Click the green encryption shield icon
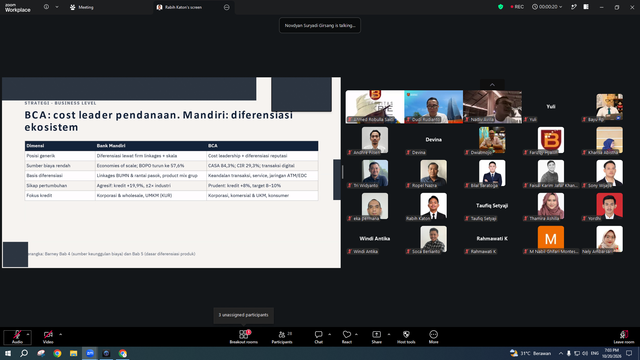 [500, 7]
